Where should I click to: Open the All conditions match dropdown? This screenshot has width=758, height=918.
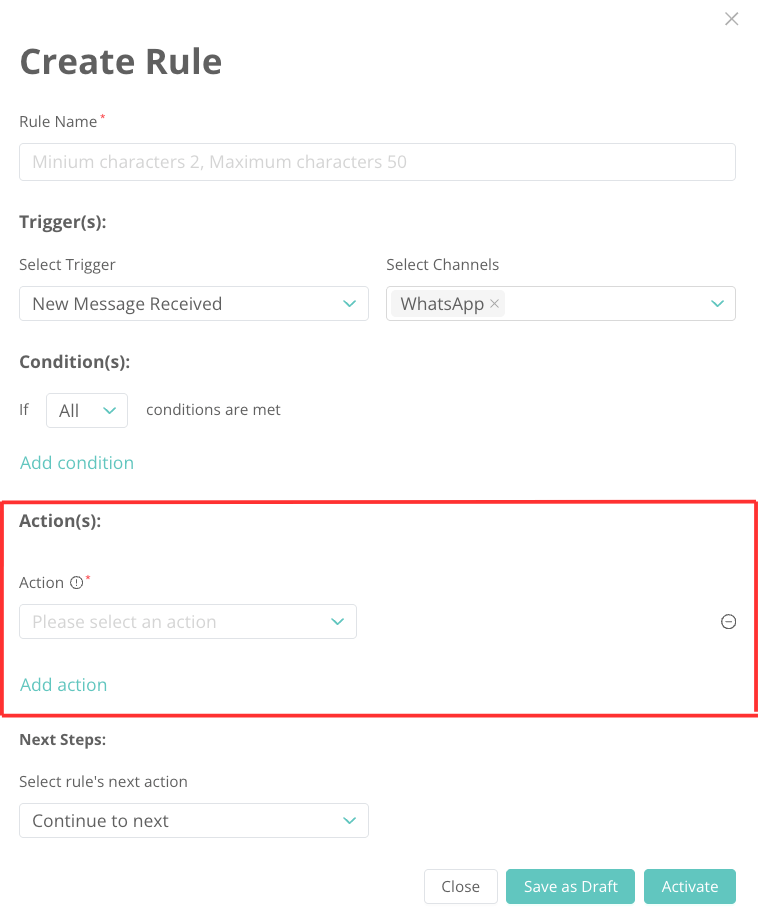click(87, 410)
